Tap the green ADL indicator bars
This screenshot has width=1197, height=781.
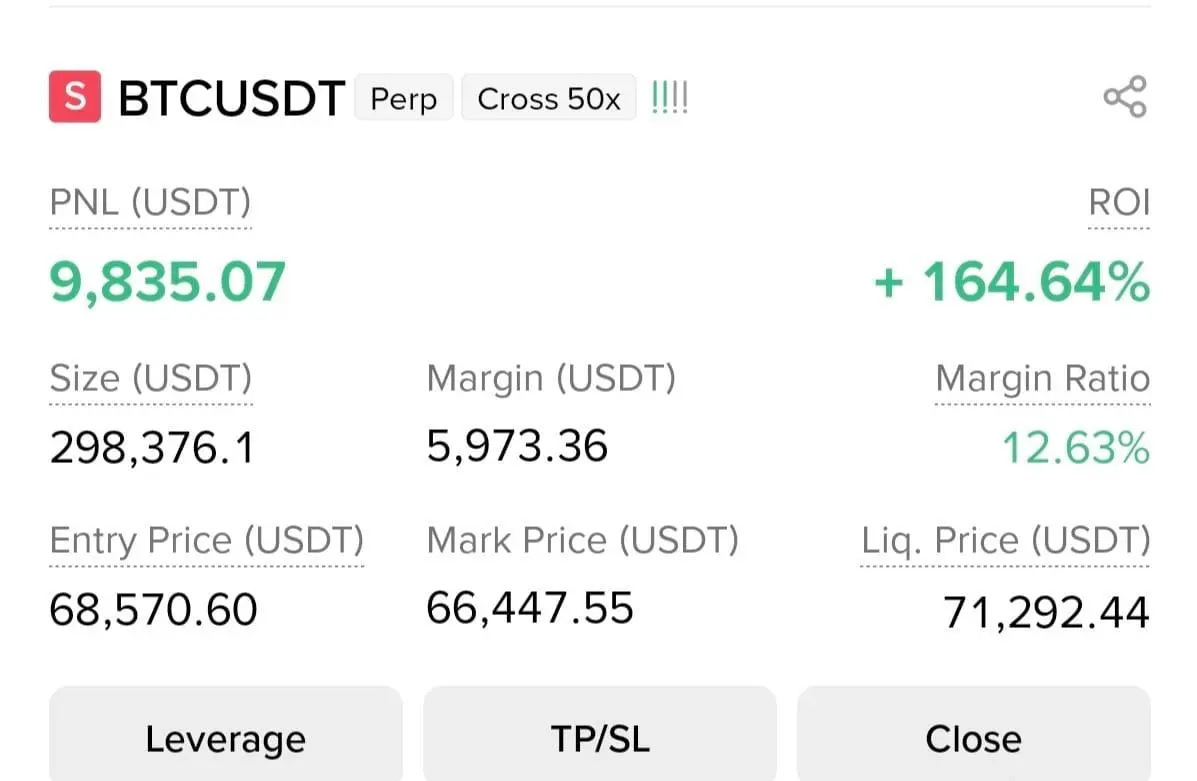pyautogui.click(x=669, y=98)
